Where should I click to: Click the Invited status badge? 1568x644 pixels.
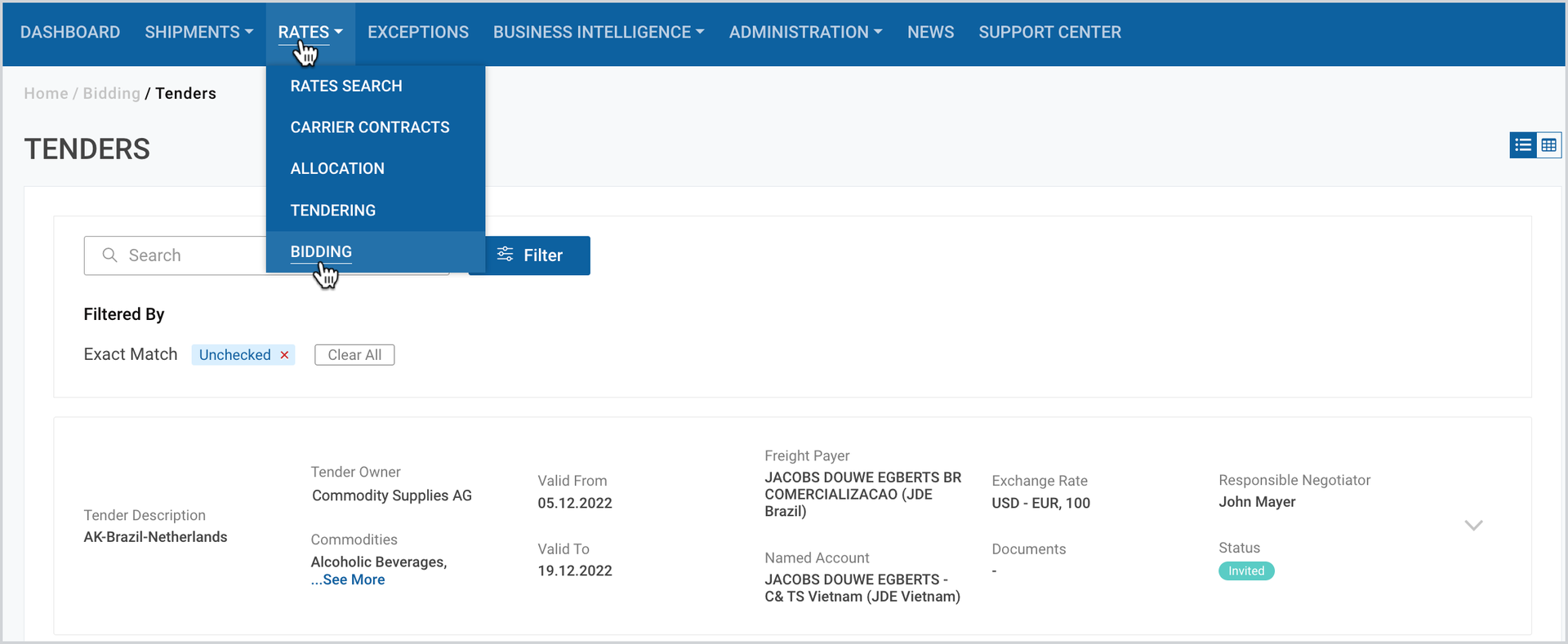click(x=1246, y=571)
